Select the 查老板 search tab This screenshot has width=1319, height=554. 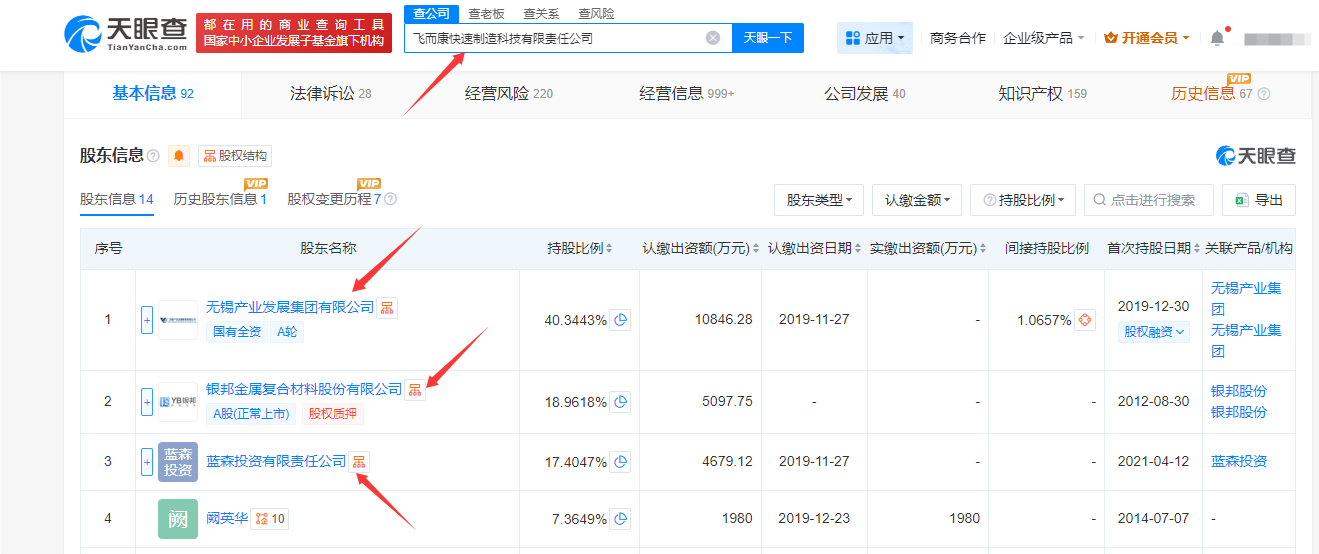coord(487,14)
